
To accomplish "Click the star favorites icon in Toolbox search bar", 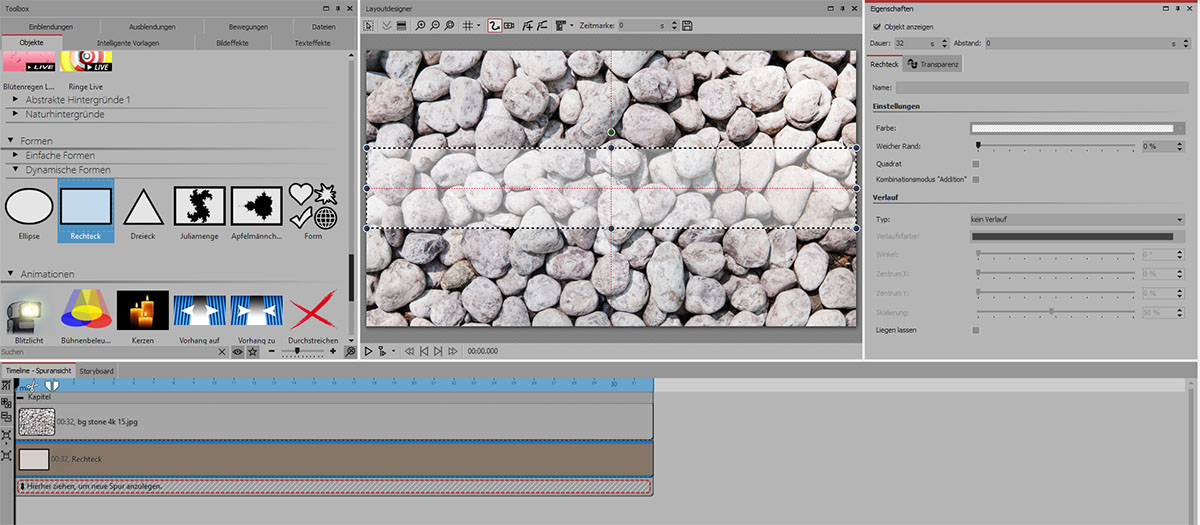I will 253,352.
